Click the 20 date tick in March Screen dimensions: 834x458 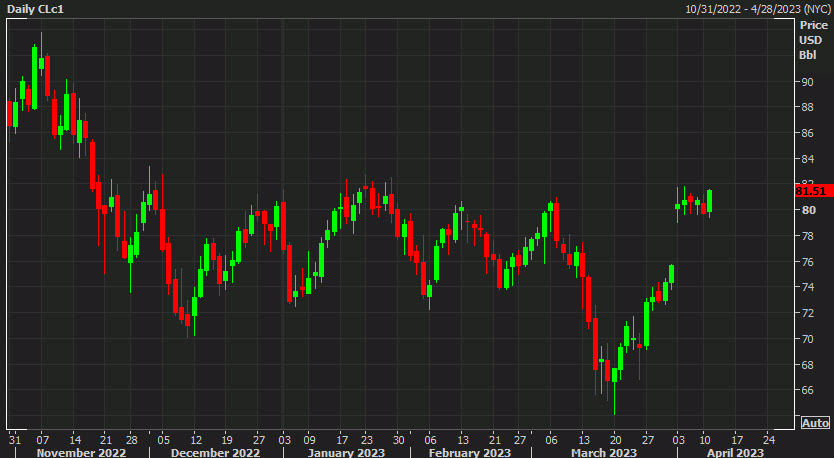[x=615, y=440]
